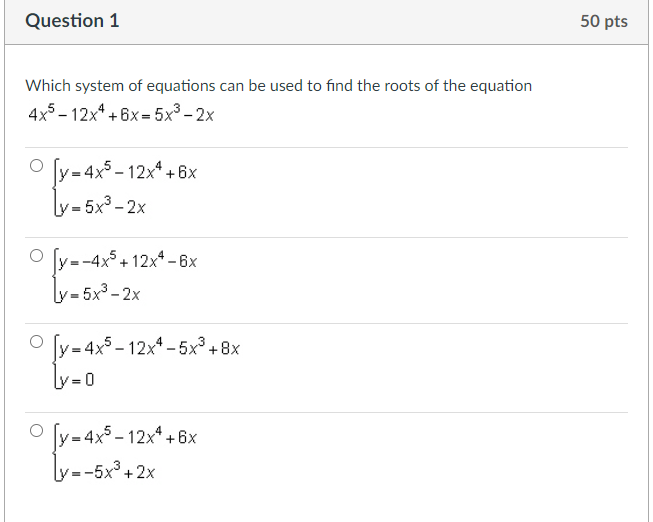Viewport: 653px width, 522px height.
Task: Click the brace of the fourth answer system
Action: (55, 453)
